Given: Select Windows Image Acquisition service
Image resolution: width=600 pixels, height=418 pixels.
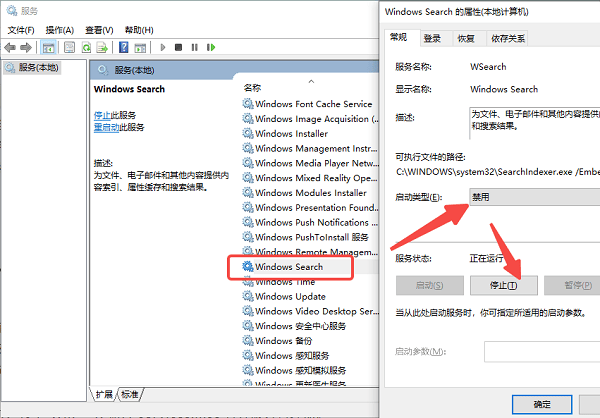Looking at the screenshot, I should [316, 119].
